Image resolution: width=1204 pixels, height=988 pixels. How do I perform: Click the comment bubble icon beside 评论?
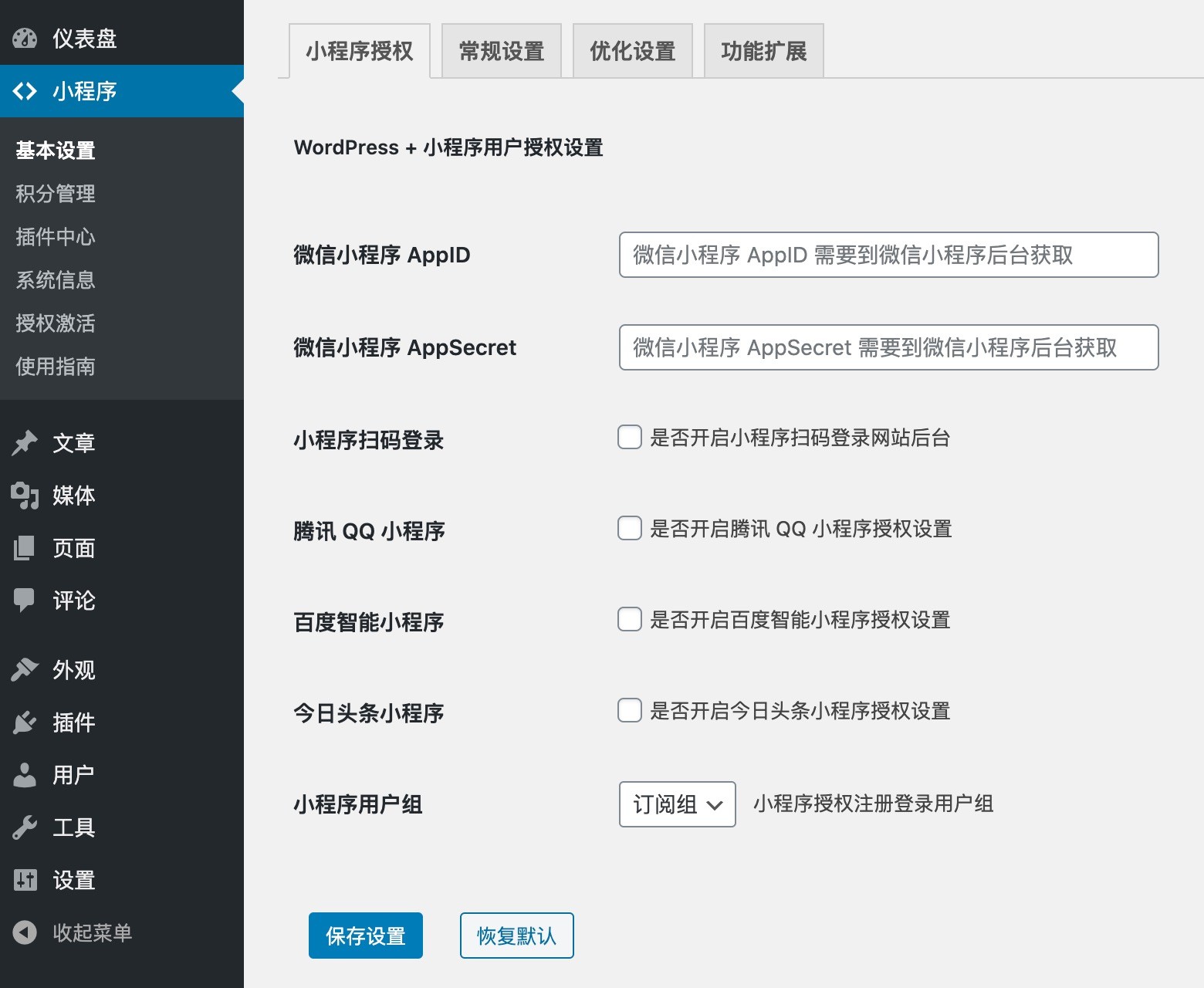tap(25, 600)
